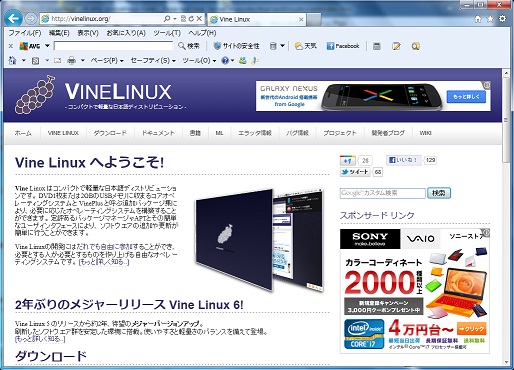This screenshot has height=370, width=514.
Task: Open the ファイル(F) menu
Action: (x=25, y=33)
